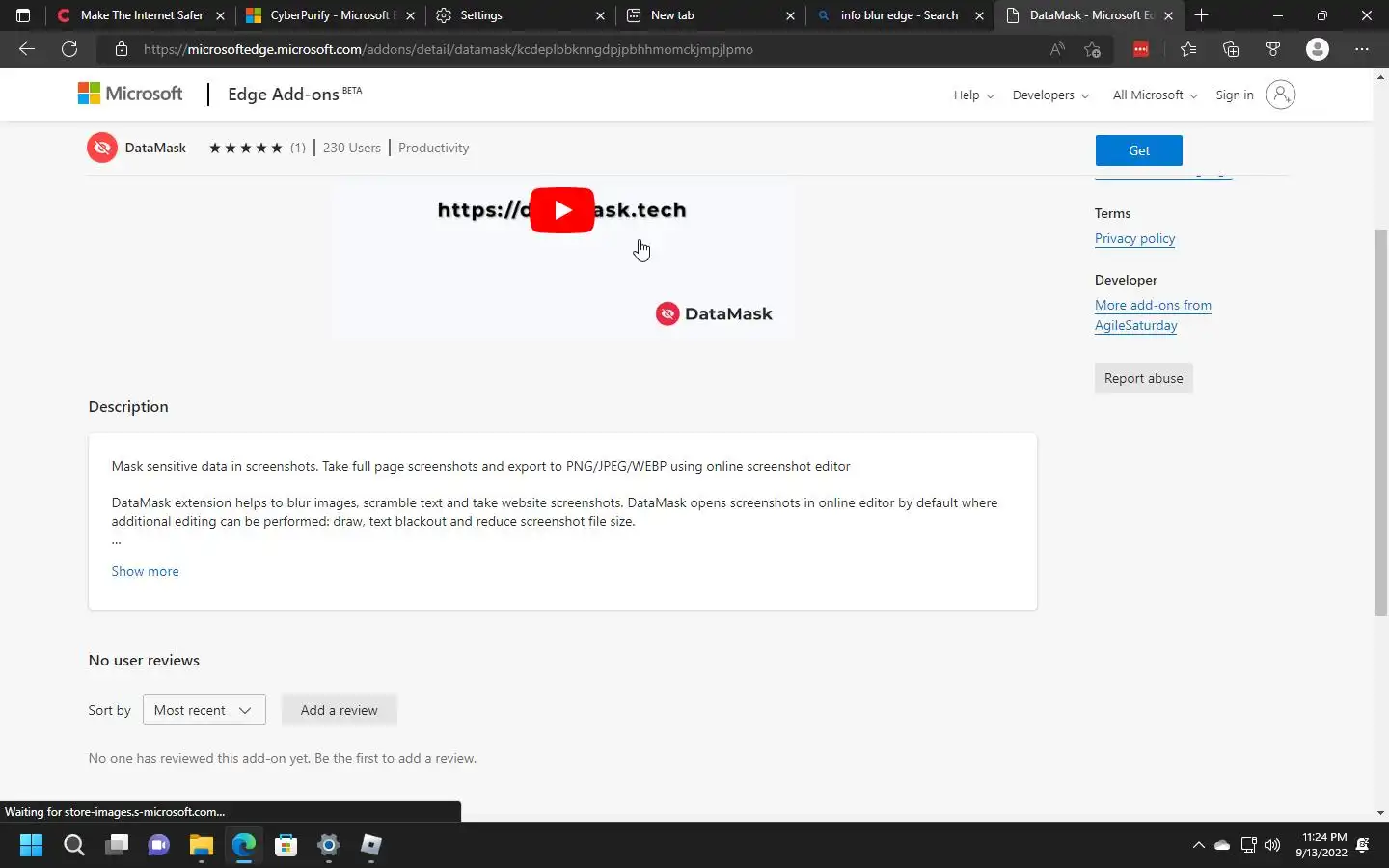
Task: Play the YouTube video preview
Action: (x=562, y=210)
